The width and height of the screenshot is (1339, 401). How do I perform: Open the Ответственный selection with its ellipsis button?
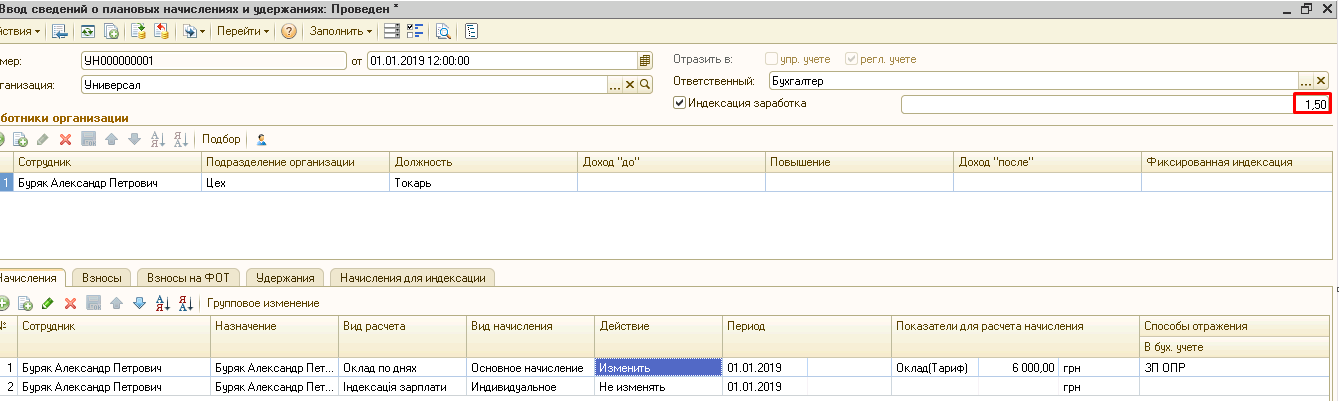[1305, 80]
